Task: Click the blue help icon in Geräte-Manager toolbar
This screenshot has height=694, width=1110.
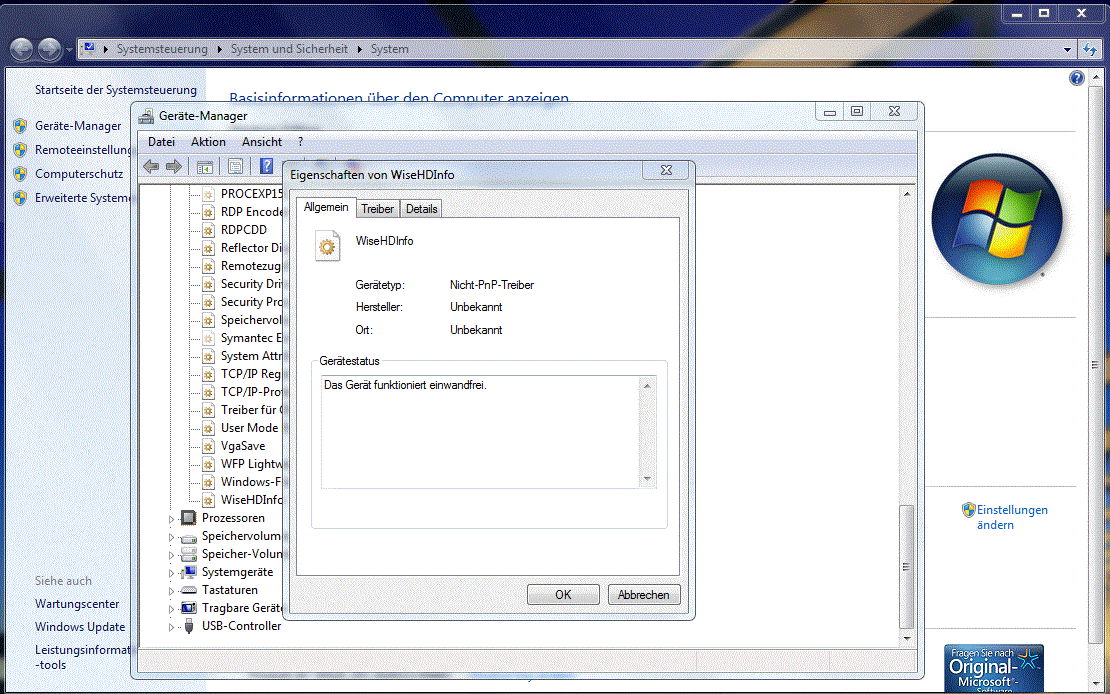Action: 267,166
